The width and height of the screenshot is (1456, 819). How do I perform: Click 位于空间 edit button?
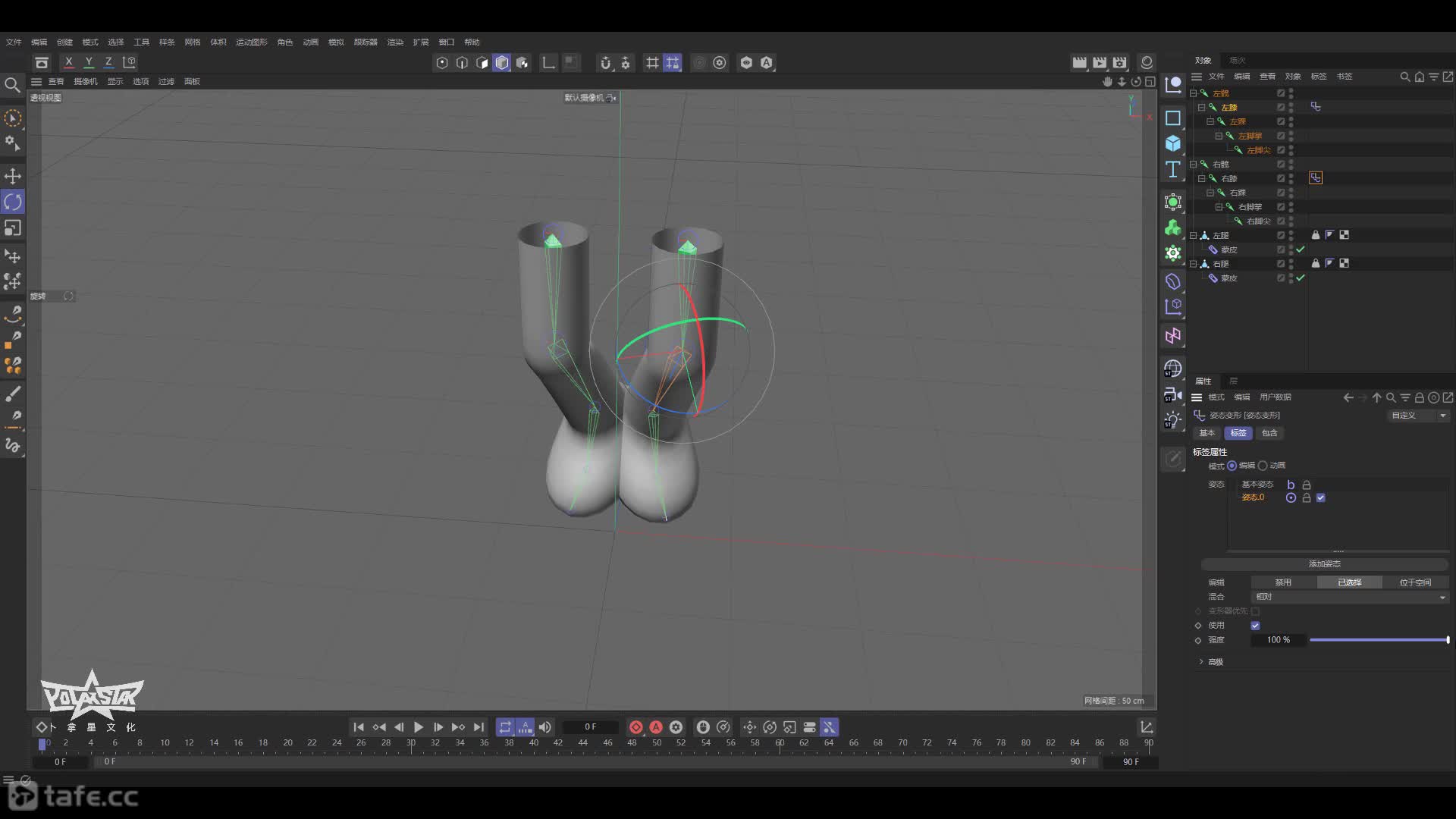1415,582
